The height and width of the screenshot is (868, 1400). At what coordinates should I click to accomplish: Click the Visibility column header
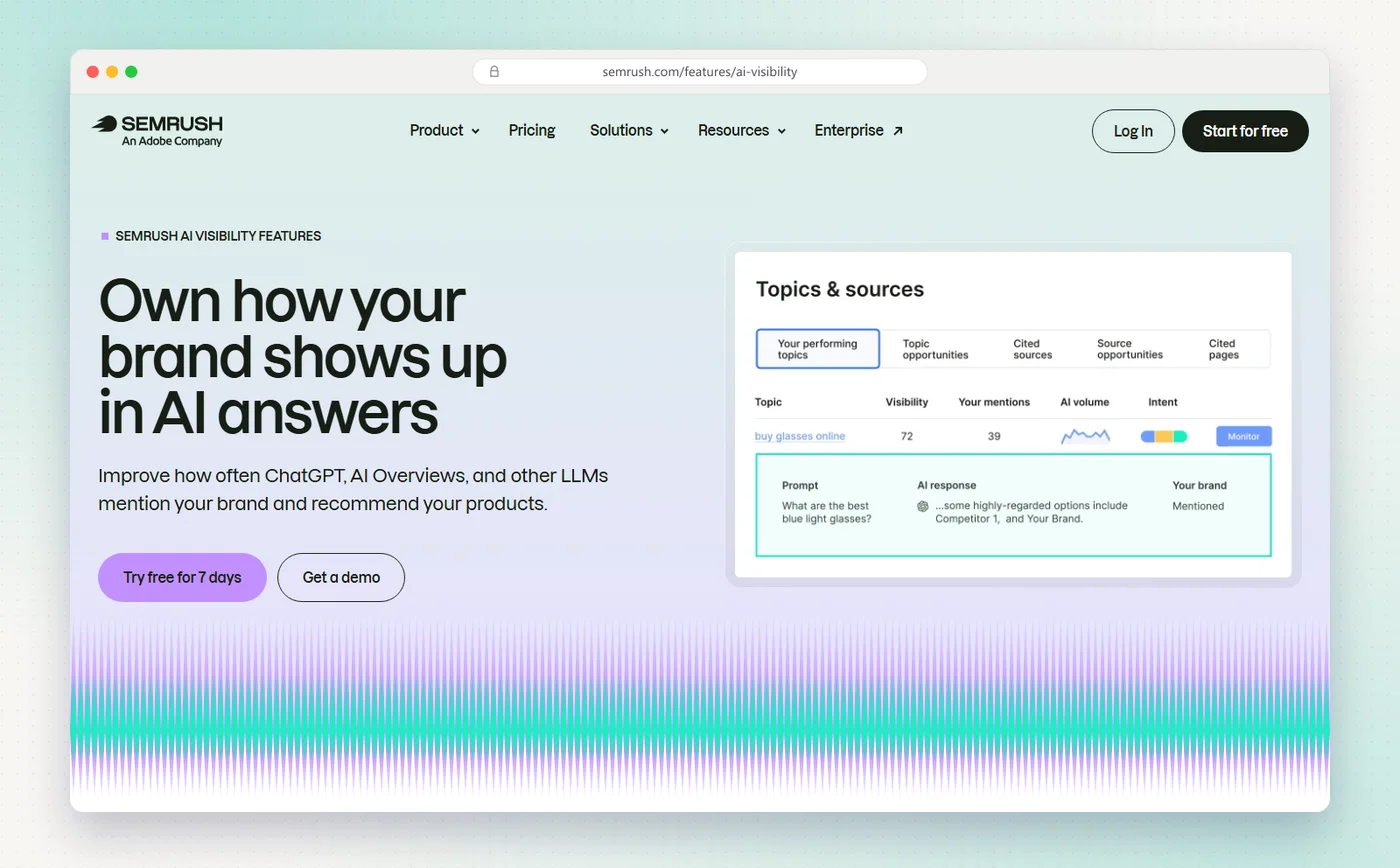(x=907, y=402)
